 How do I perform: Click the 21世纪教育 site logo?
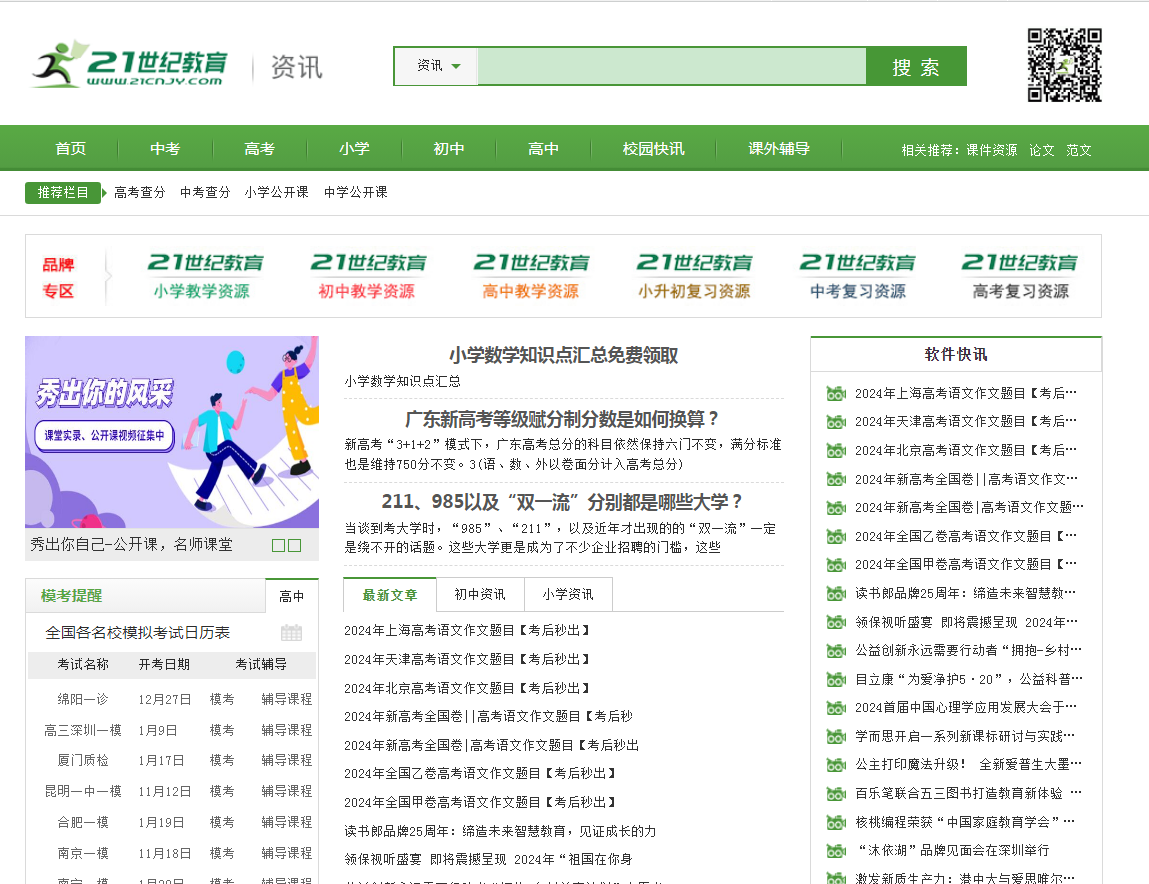[x=129, y=65]
